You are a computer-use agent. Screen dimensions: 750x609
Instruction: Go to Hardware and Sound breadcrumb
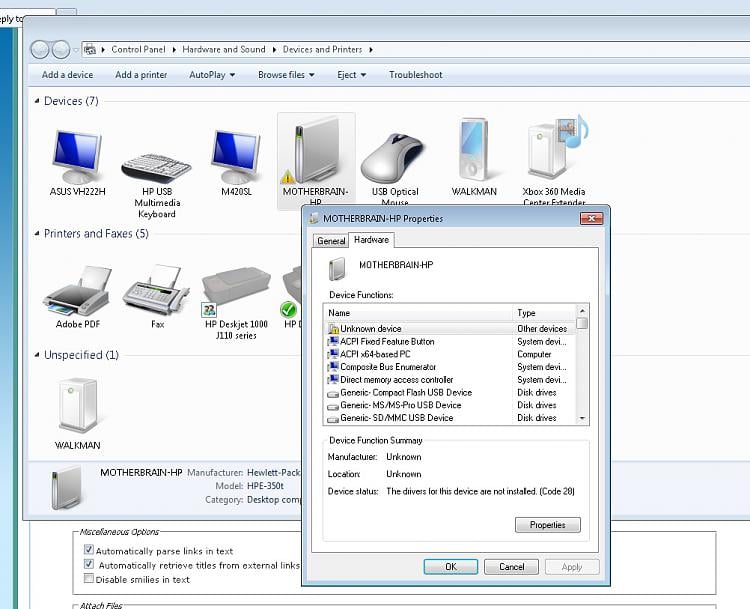tap(223, 49)
